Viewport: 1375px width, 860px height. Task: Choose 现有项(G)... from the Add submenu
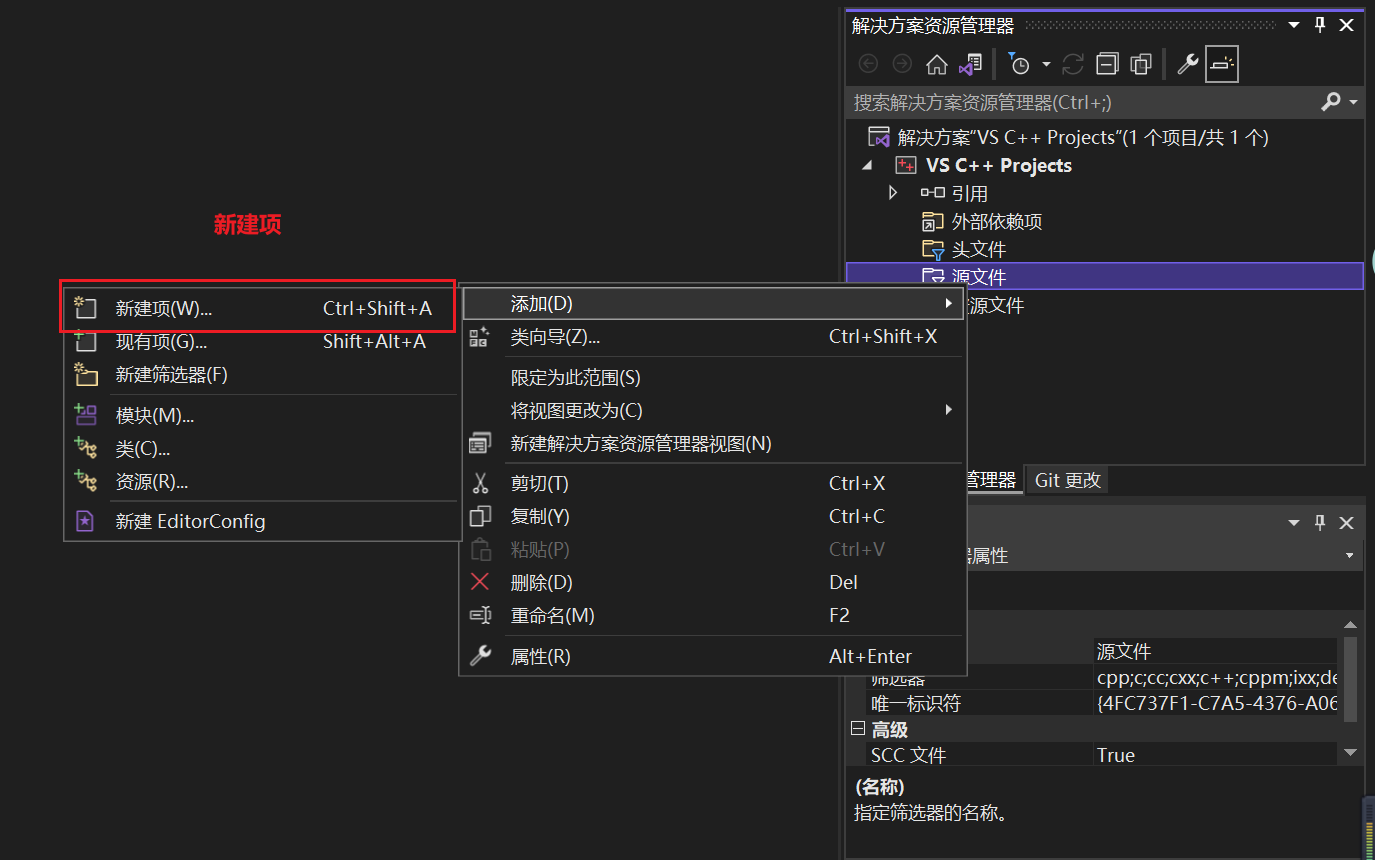click(262, 342)
